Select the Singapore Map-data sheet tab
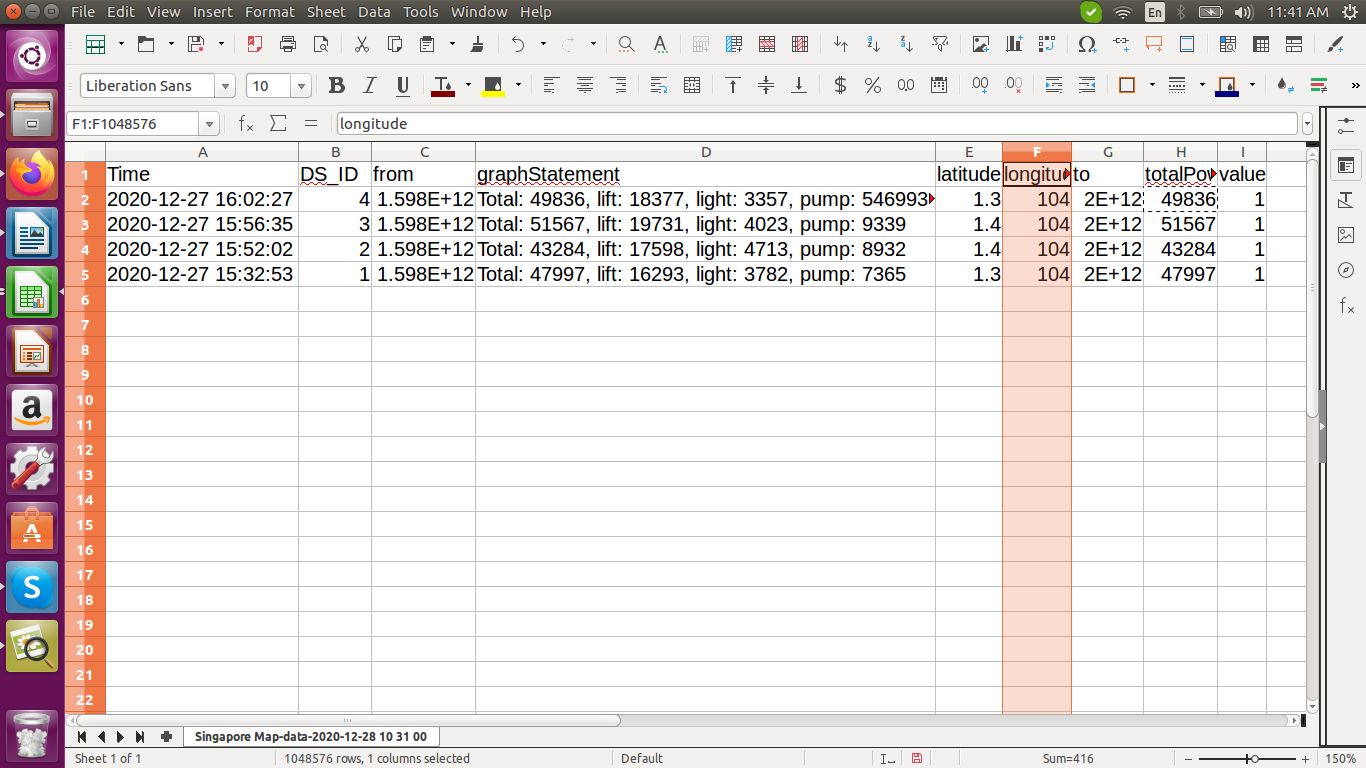Viewport: 1366px width, 768px height. pos(311,737)
